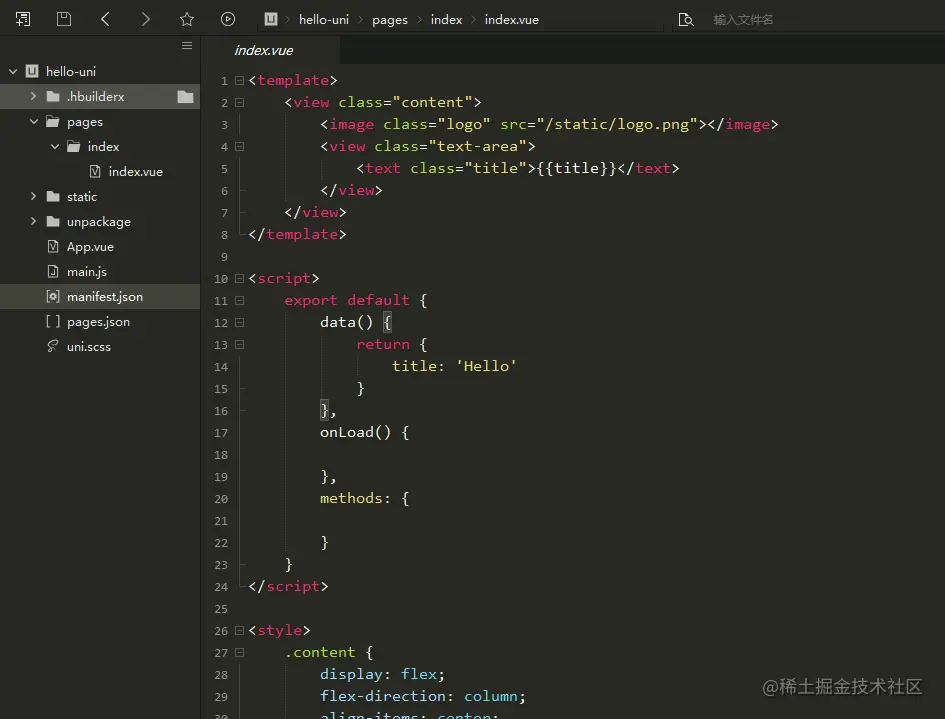Click hello-uni in the breadcrumb path
The width and height of the screenshot is (945, 719).
pyautogui.click(x=324, y=20)
